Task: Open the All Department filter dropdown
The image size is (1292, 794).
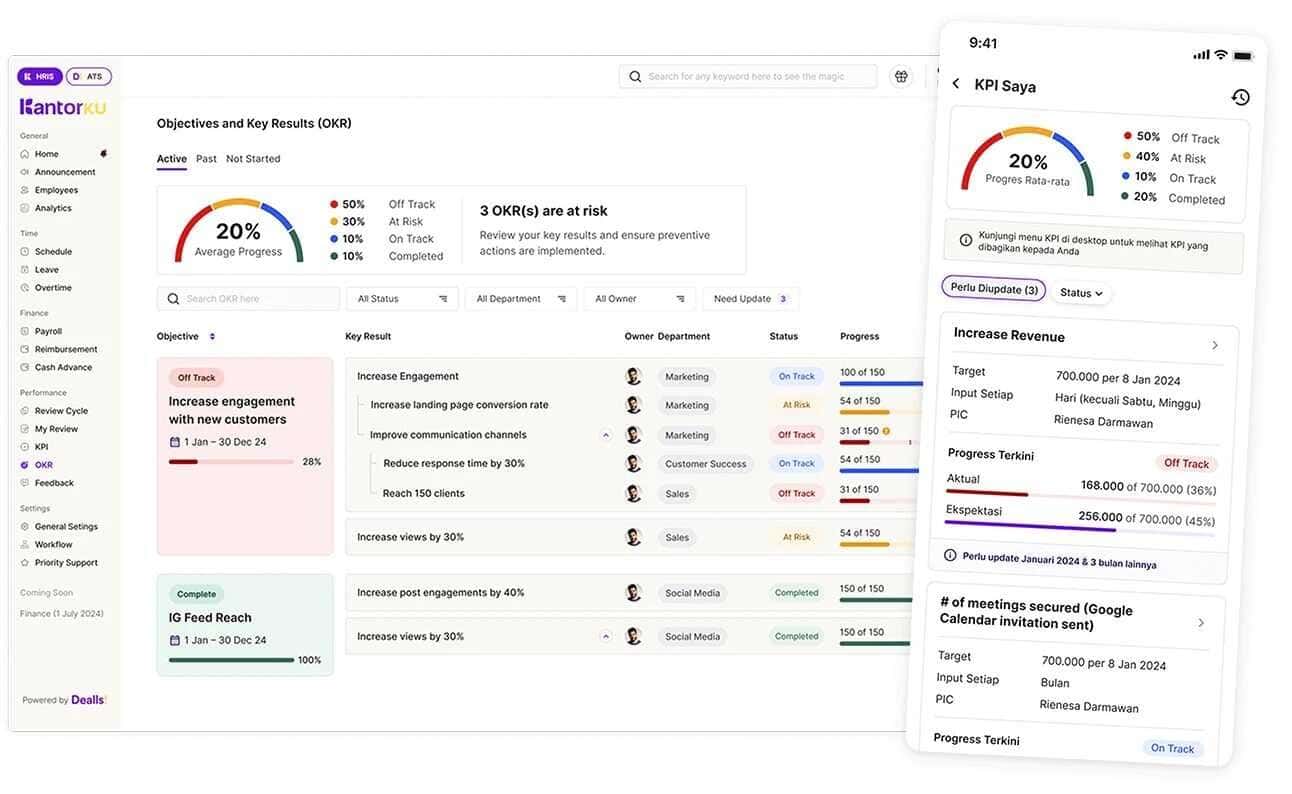Action: tap(520, 299)
